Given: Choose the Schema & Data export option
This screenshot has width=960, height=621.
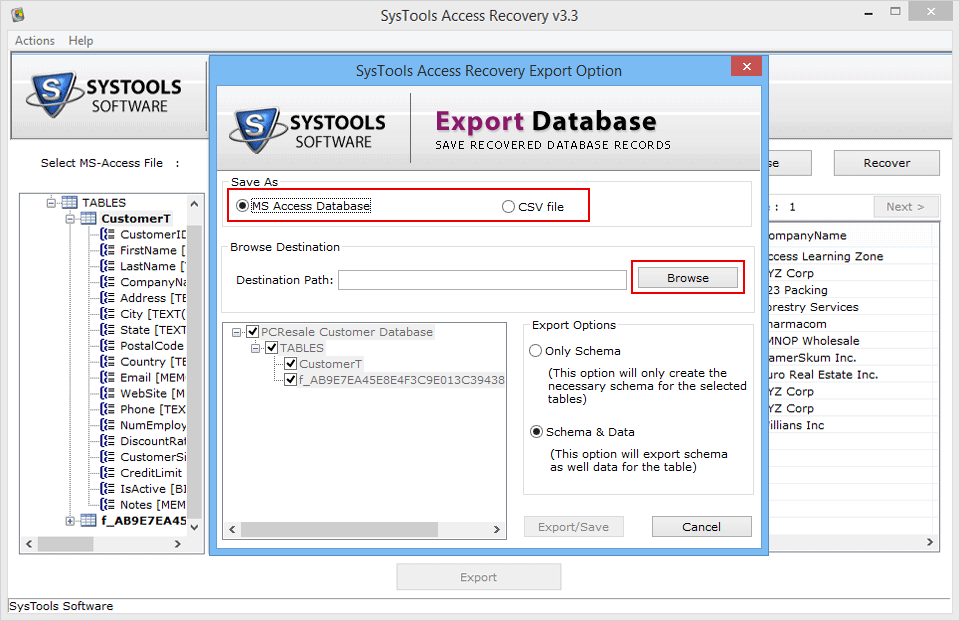Looking at the screenshot, I should pos(536,432).
